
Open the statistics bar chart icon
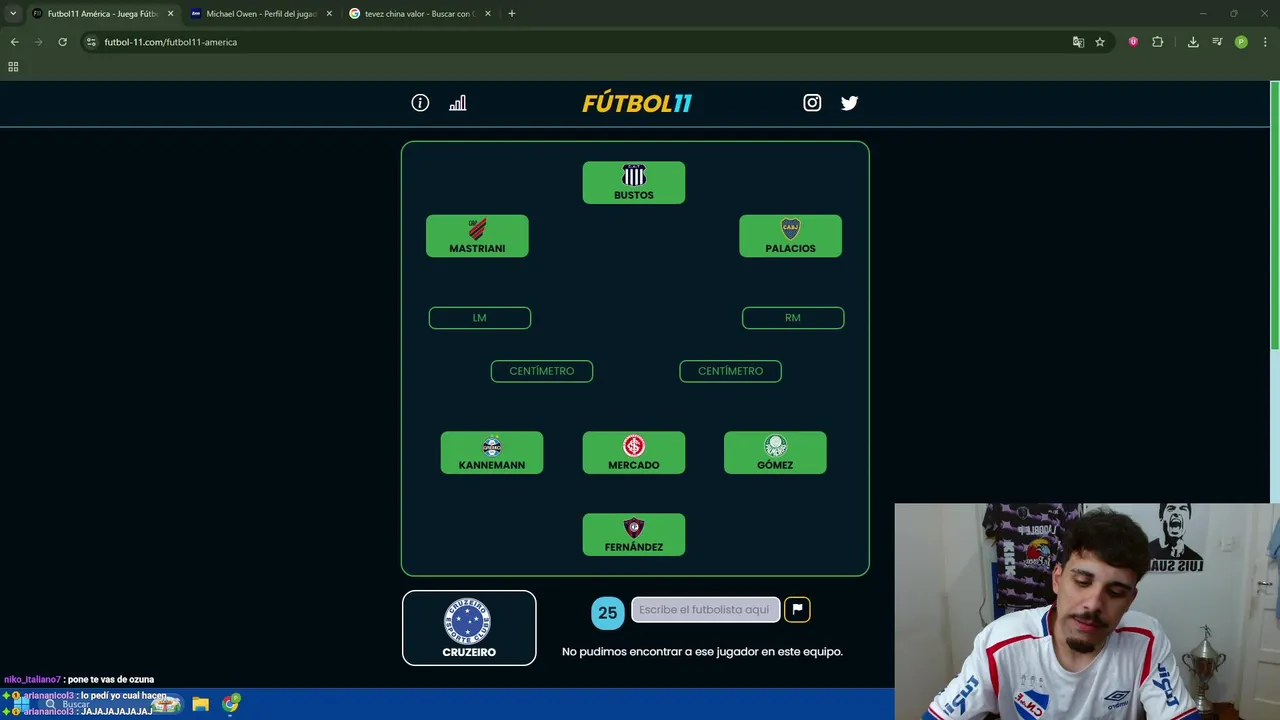(x=458, y=103)
